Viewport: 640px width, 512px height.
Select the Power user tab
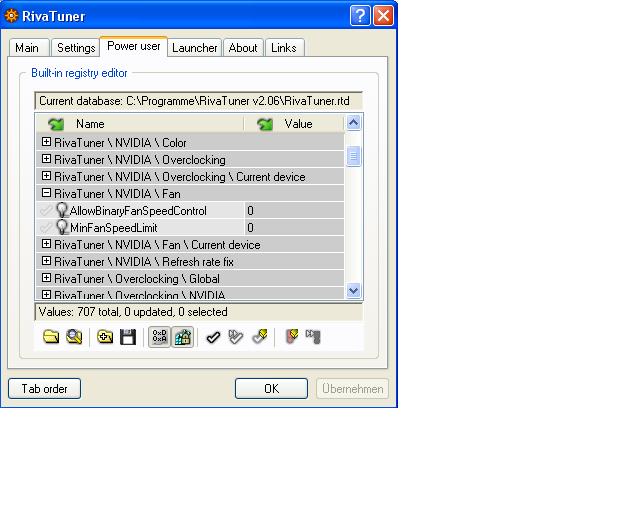[134, 46]
